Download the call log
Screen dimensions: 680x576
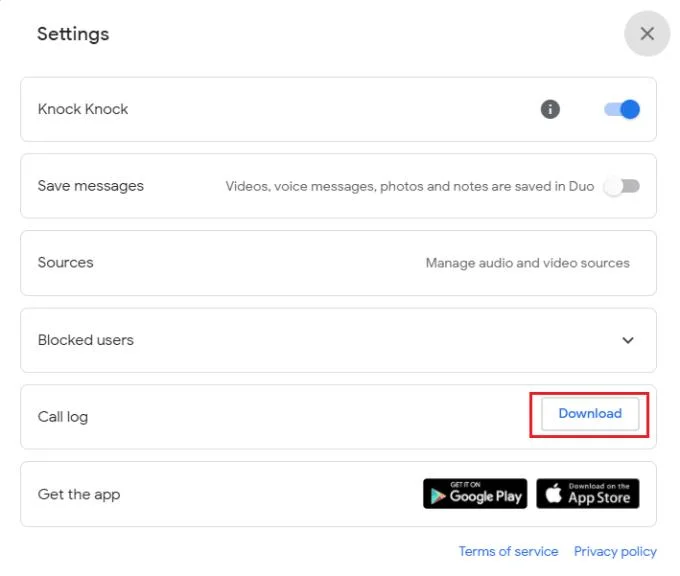590,414
